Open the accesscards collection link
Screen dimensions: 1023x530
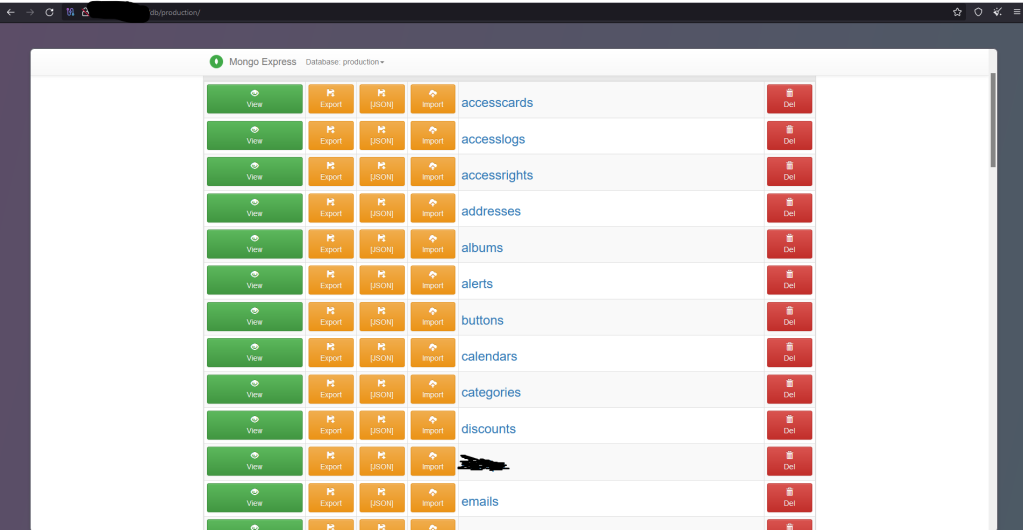coord(497,103)
